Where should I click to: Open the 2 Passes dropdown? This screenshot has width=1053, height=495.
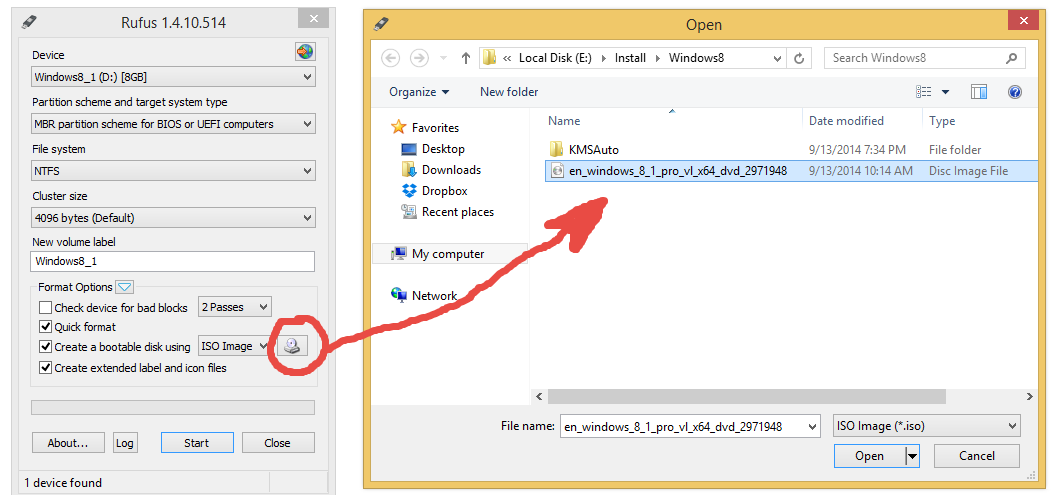coord(235,307)
